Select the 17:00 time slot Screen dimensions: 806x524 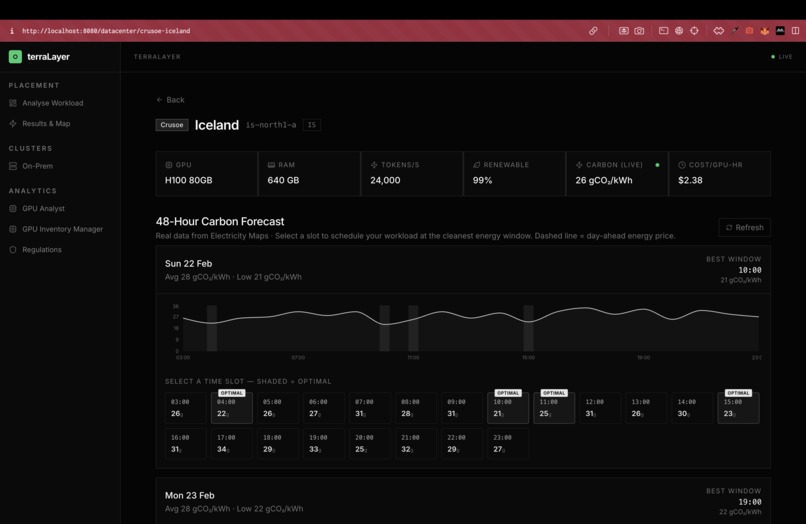[232, 443]
